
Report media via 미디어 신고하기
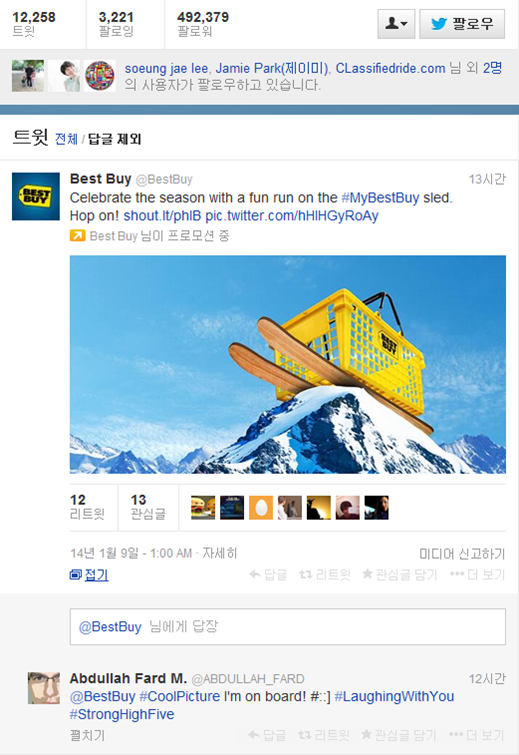(x=462, y=554)
